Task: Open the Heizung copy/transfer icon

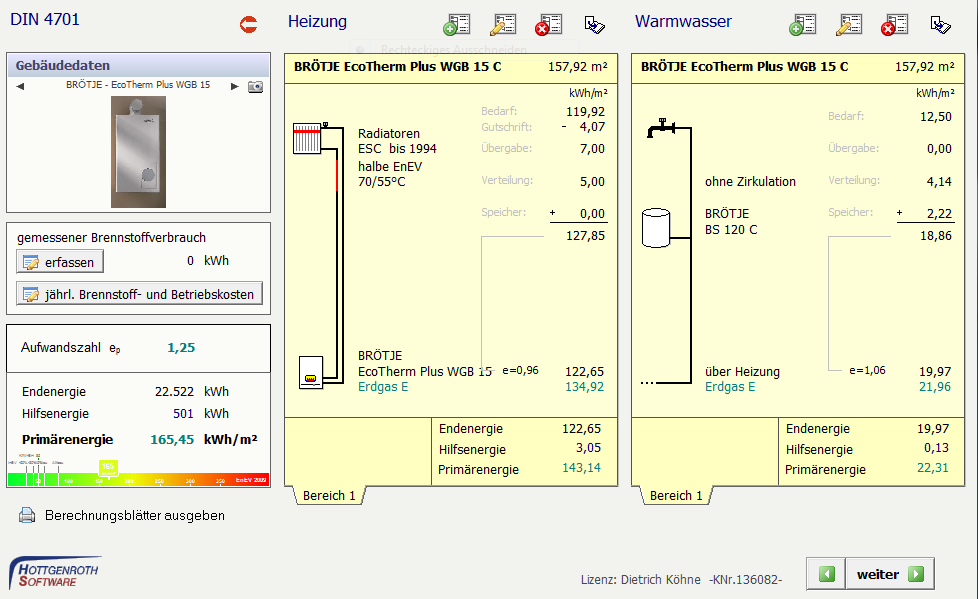Action: click(594, 25)
